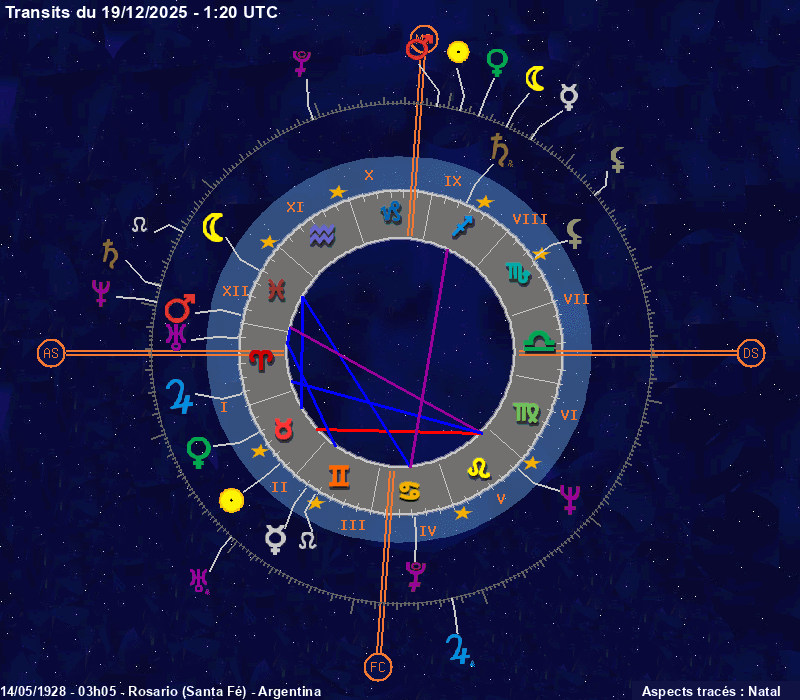Select the Pisces sign on the ring

tap(276, 290)
